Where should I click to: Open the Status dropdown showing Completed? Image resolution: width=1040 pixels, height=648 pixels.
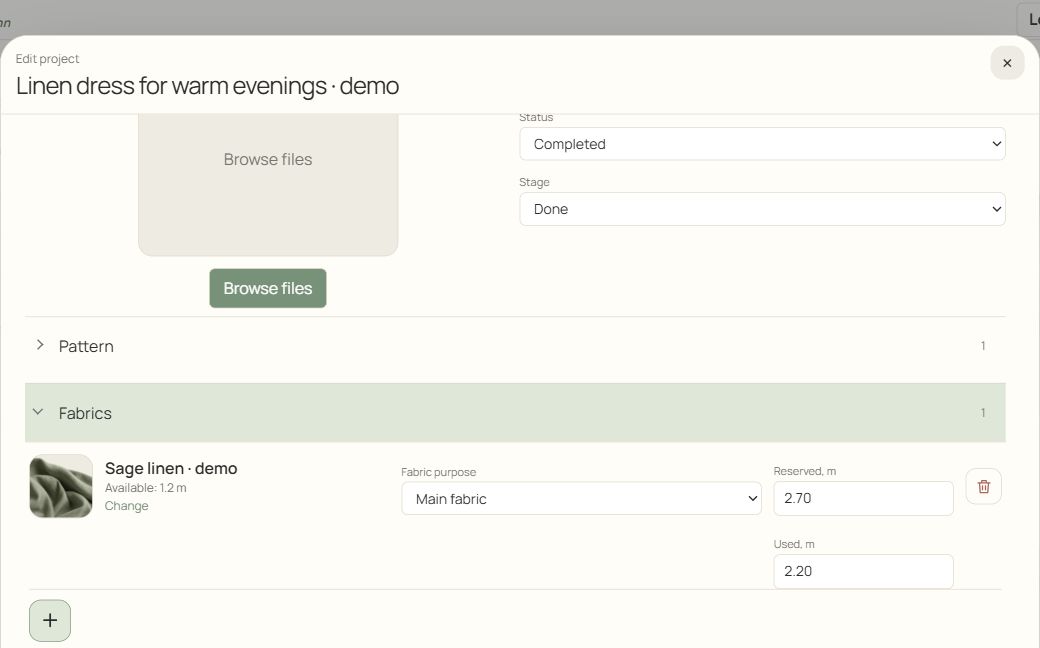click(x=762, y=144)
